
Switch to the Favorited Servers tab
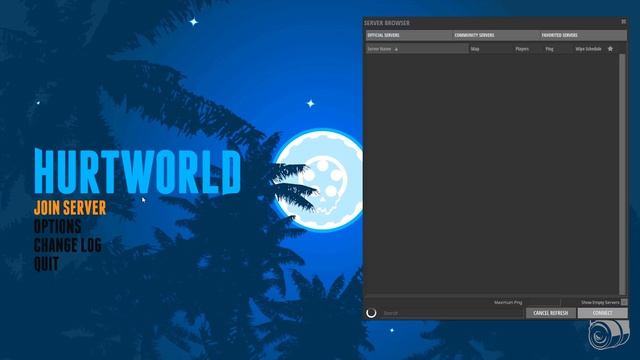point(583,36)
